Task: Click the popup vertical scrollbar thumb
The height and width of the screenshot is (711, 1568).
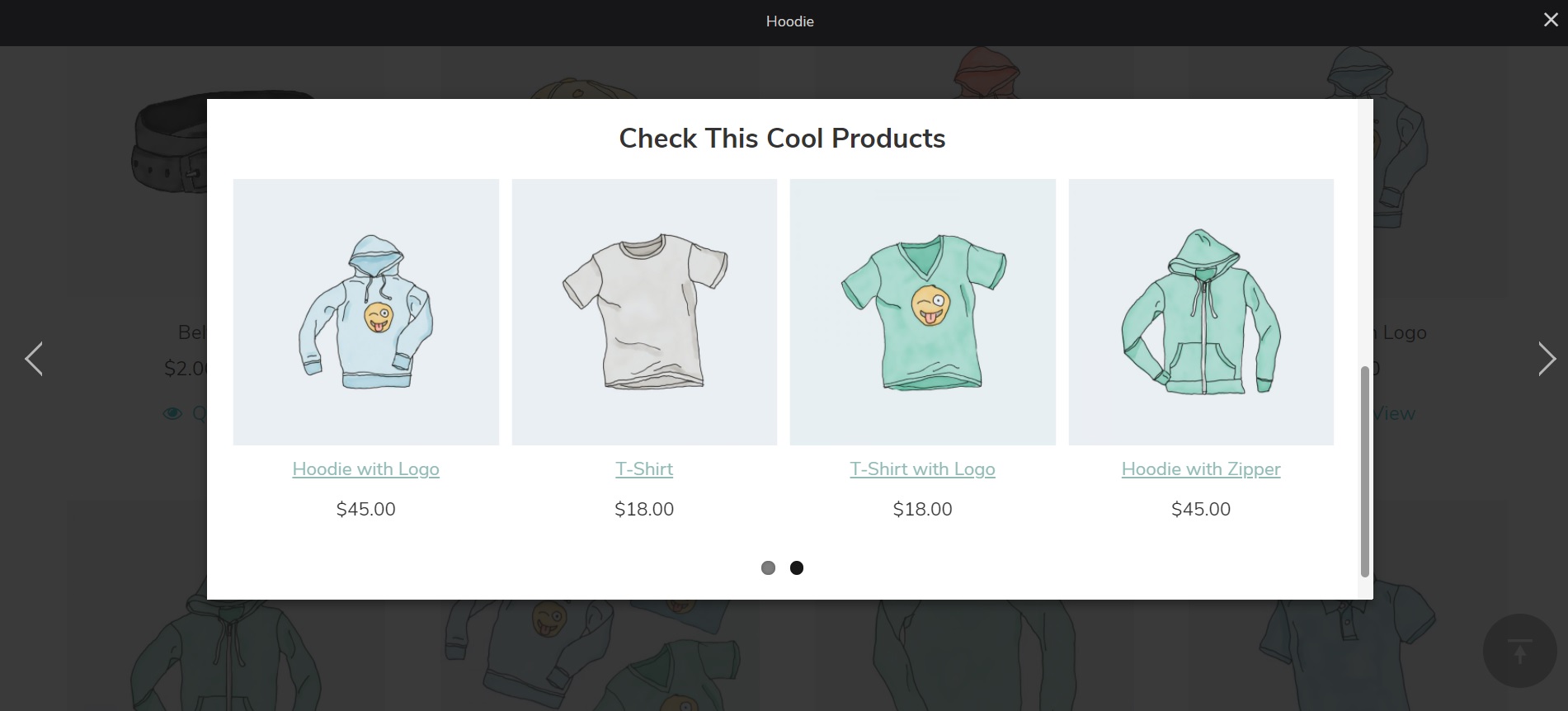Action: tap(1364, 470)
